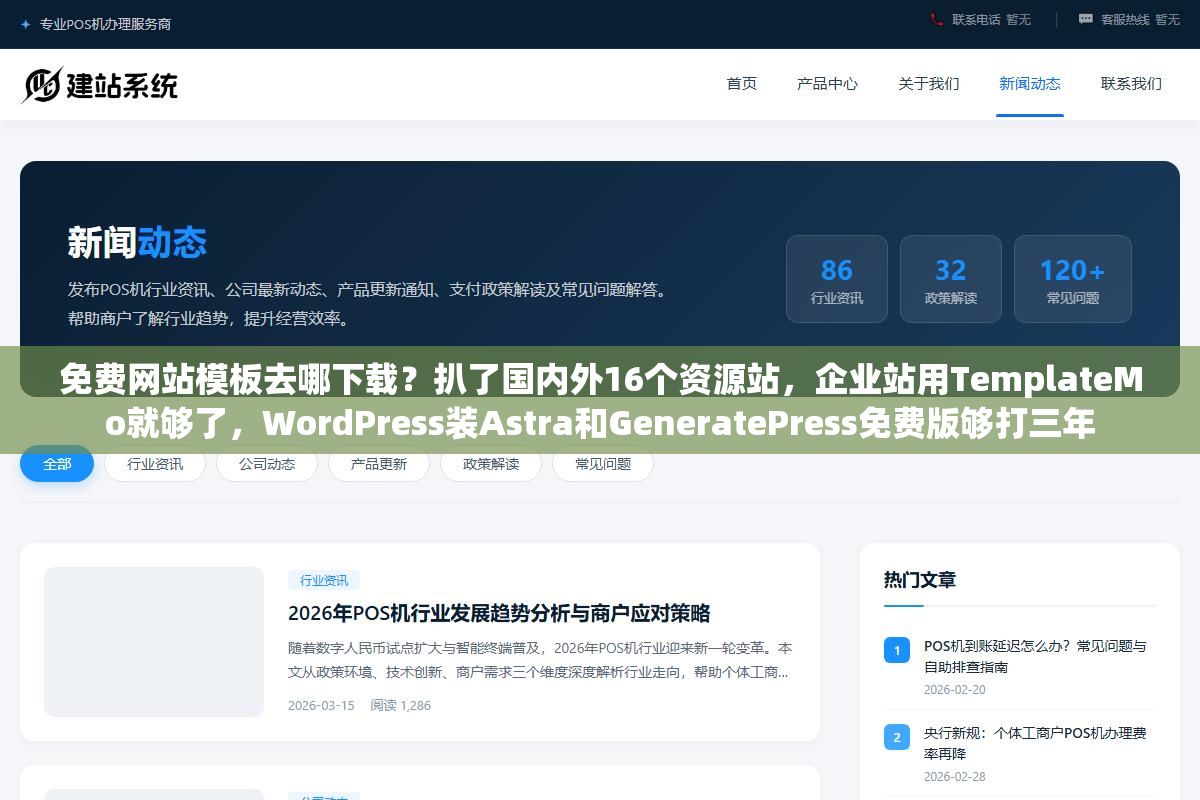Select the 全部 category filter
The width and height of the screenshot is (1200, 800).
coord(57,464)
